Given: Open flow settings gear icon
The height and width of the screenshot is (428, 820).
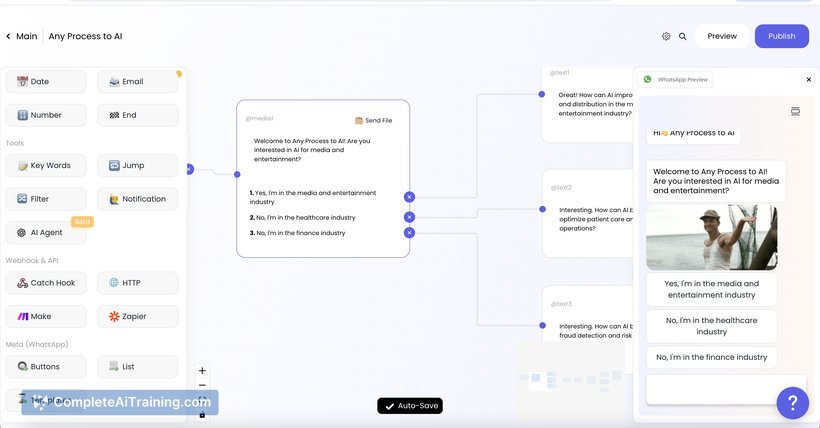Looking at the screenshot, I should tap(666, 36).
